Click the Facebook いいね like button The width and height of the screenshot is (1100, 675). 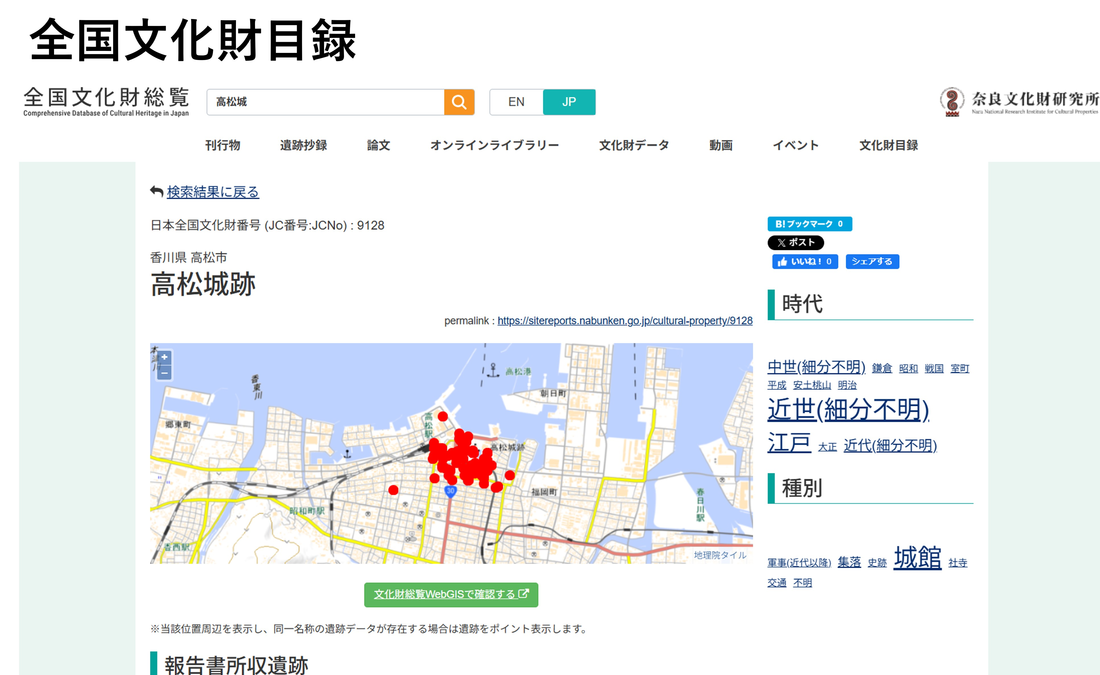pyautogui.click(x=805, y=262)
